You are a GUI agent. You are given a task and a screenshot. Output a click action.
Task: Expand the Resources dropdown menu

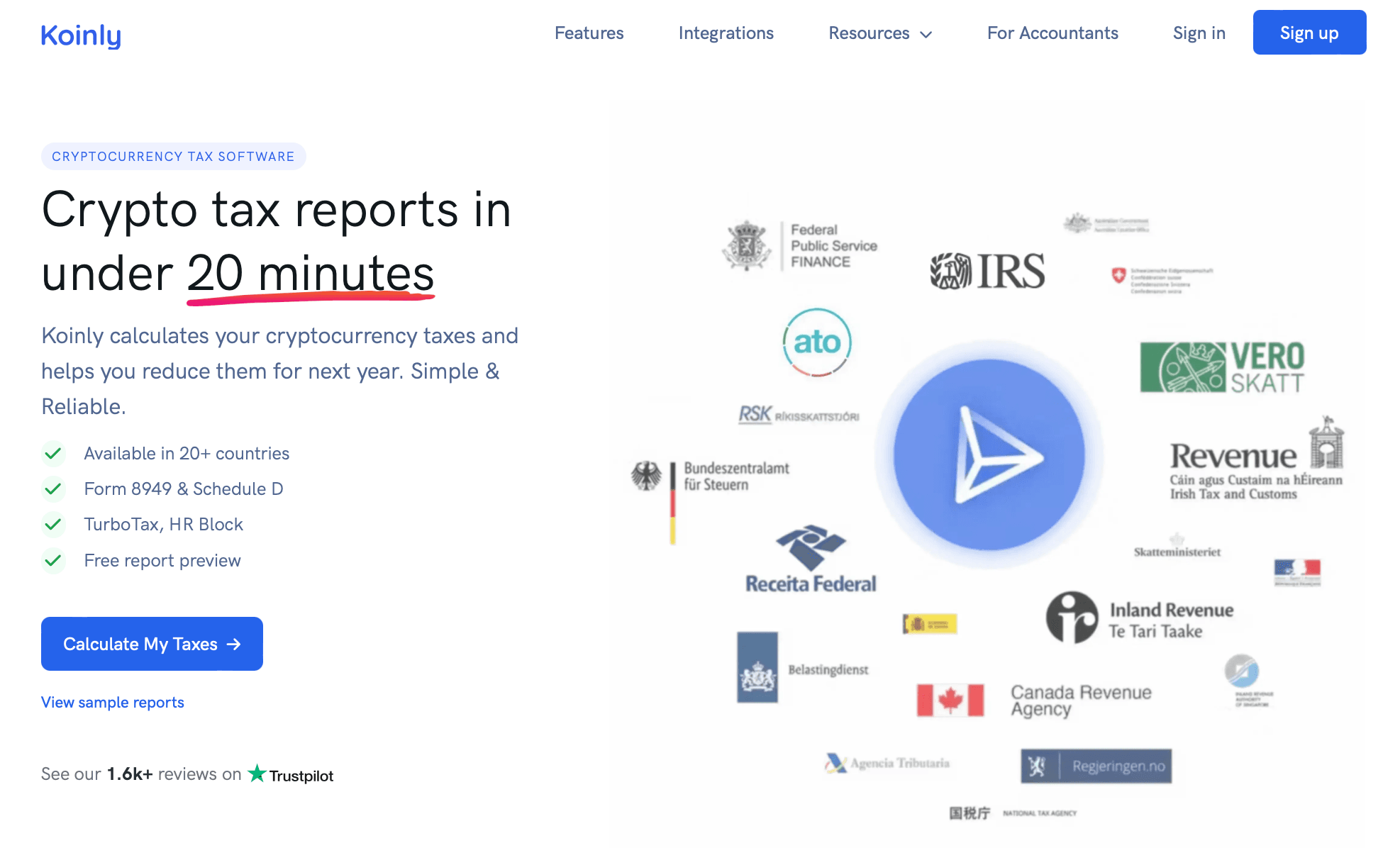879,33
